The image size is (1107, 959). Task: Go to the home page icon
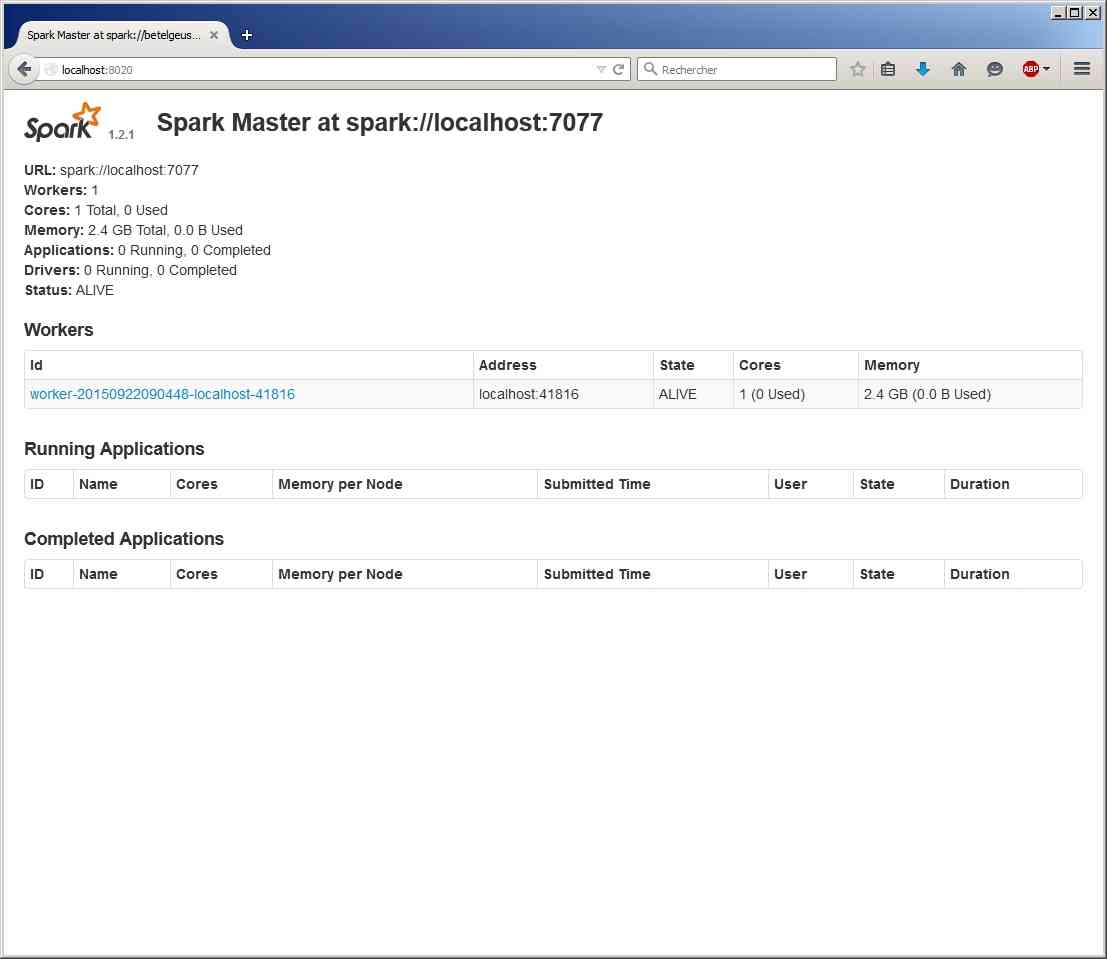click(959, 70)
